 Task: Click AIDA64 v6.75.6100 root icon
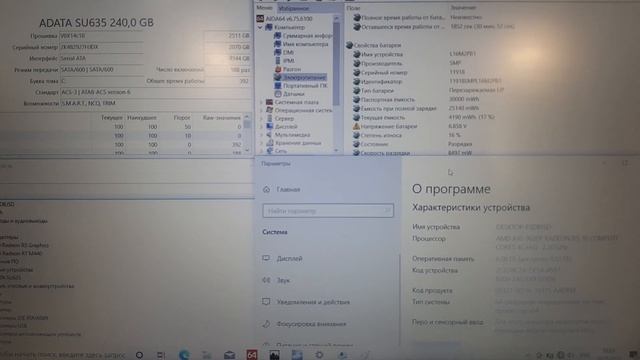[x=260, y=19]
